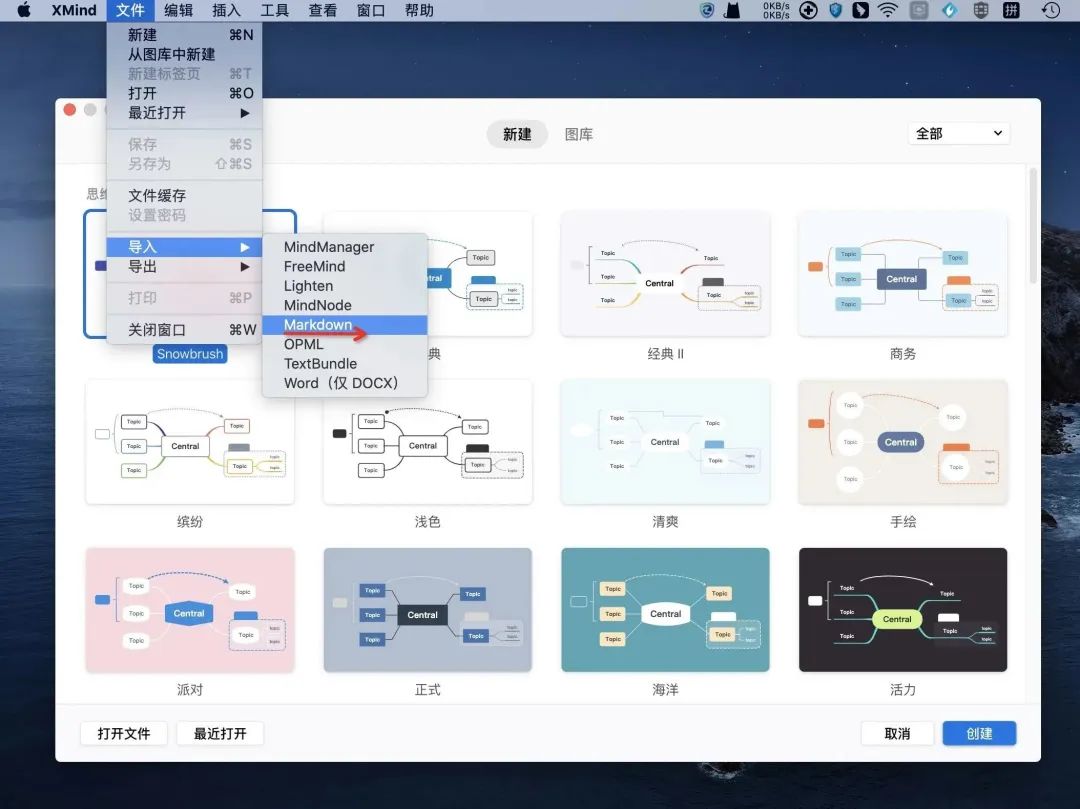Click the 打开文件 button

tap(124, 733)
